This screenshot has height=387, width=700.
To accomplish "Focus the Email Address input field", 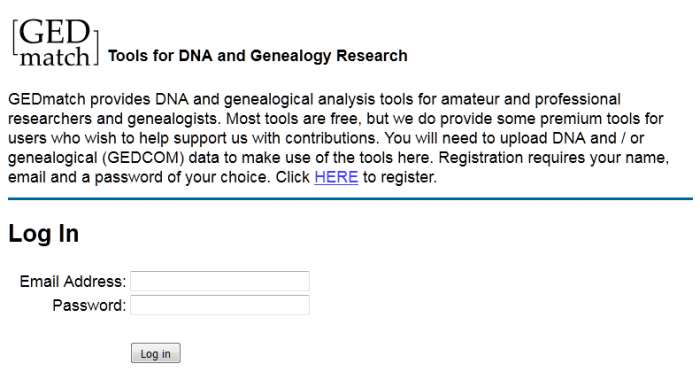I will point(220,281).
